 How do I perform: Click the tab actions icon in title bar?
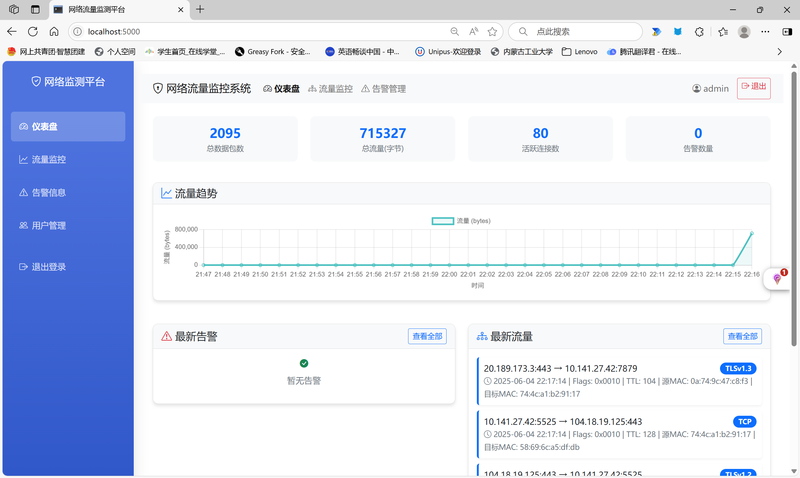click(35, 9)
